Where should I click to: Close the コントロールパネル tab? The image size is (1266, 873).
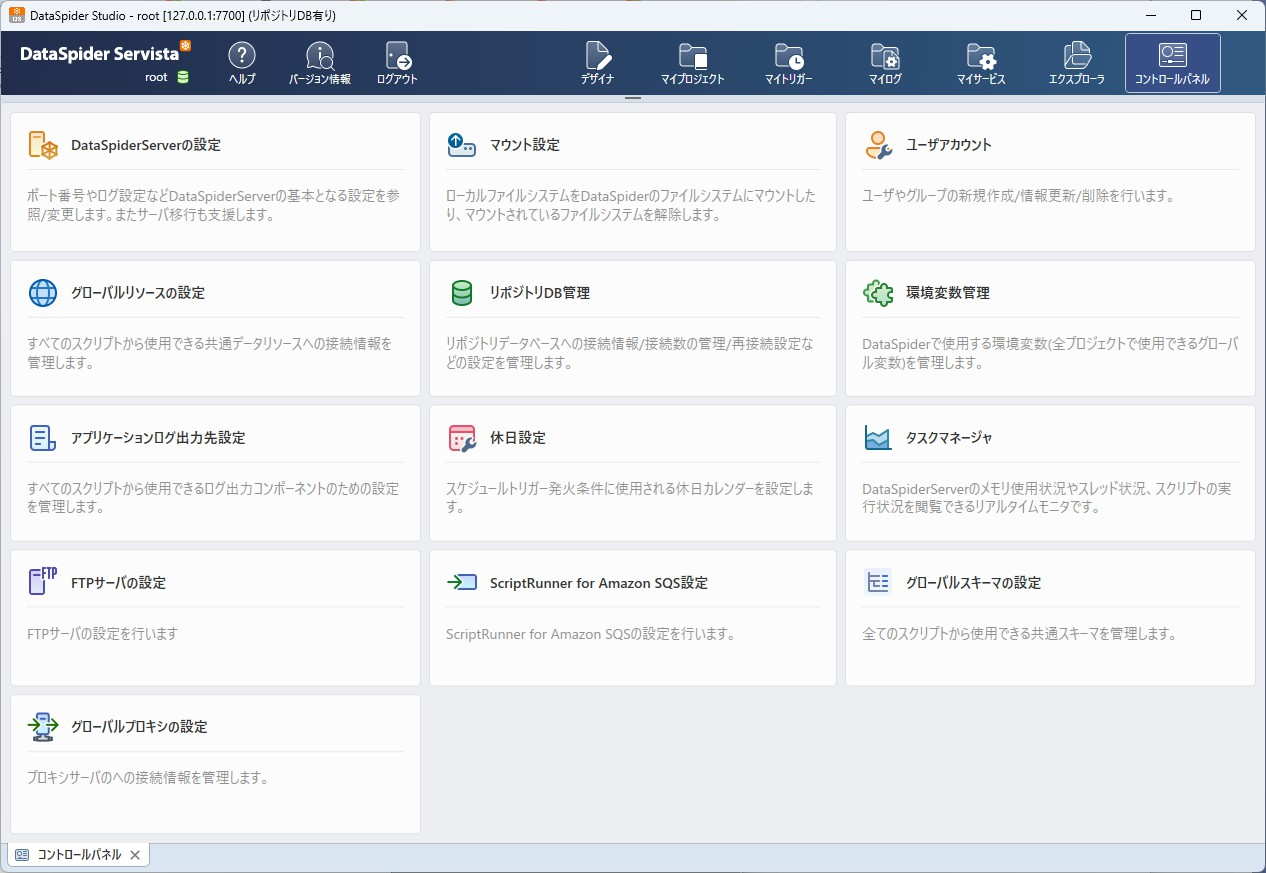[x=135, y=854]
